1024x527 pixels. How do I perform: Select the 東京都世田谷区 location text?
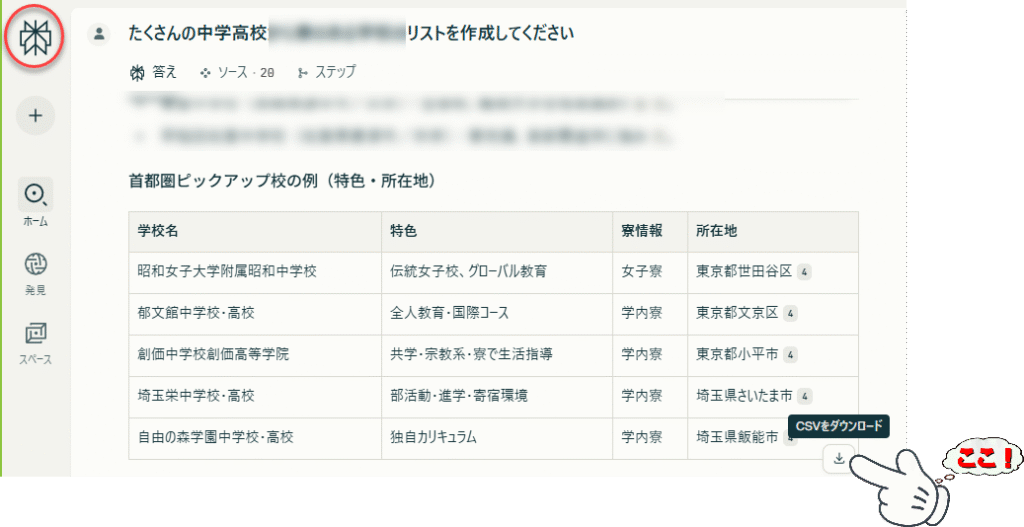744,272
